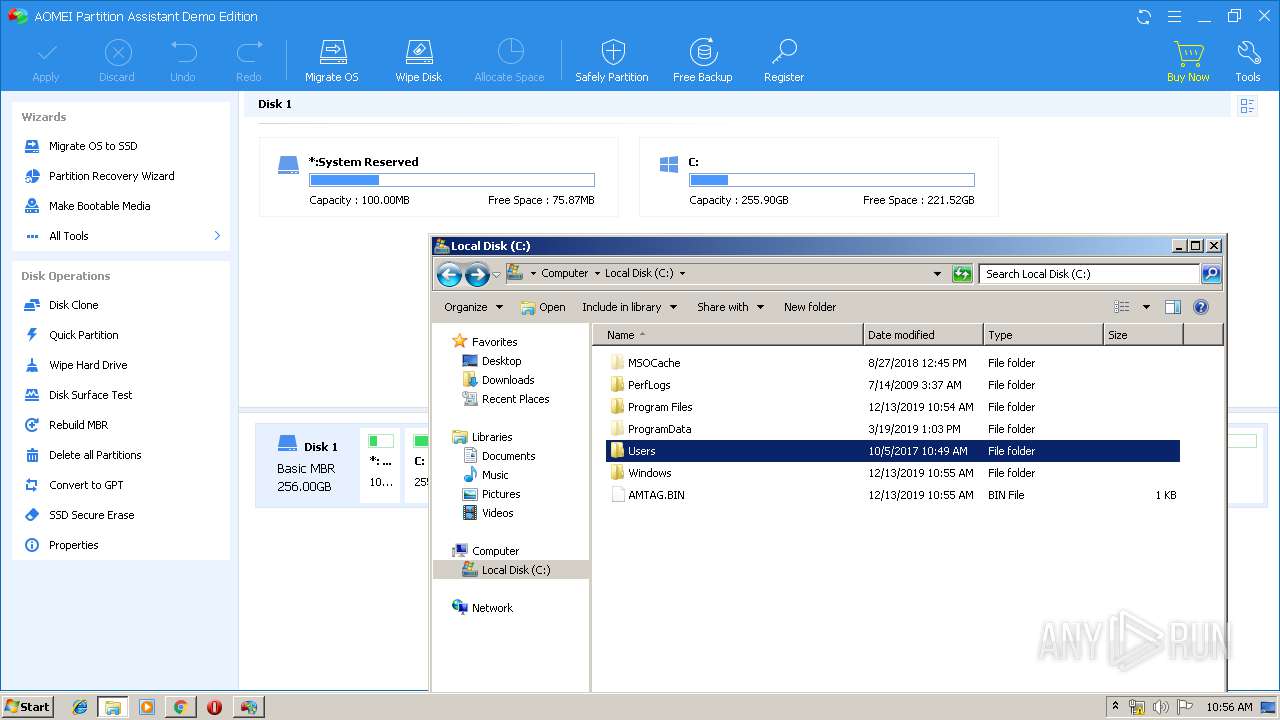Screen dimensions: 1280x720
Task: Start Disk Surface Test
Action: pos(90,395)
